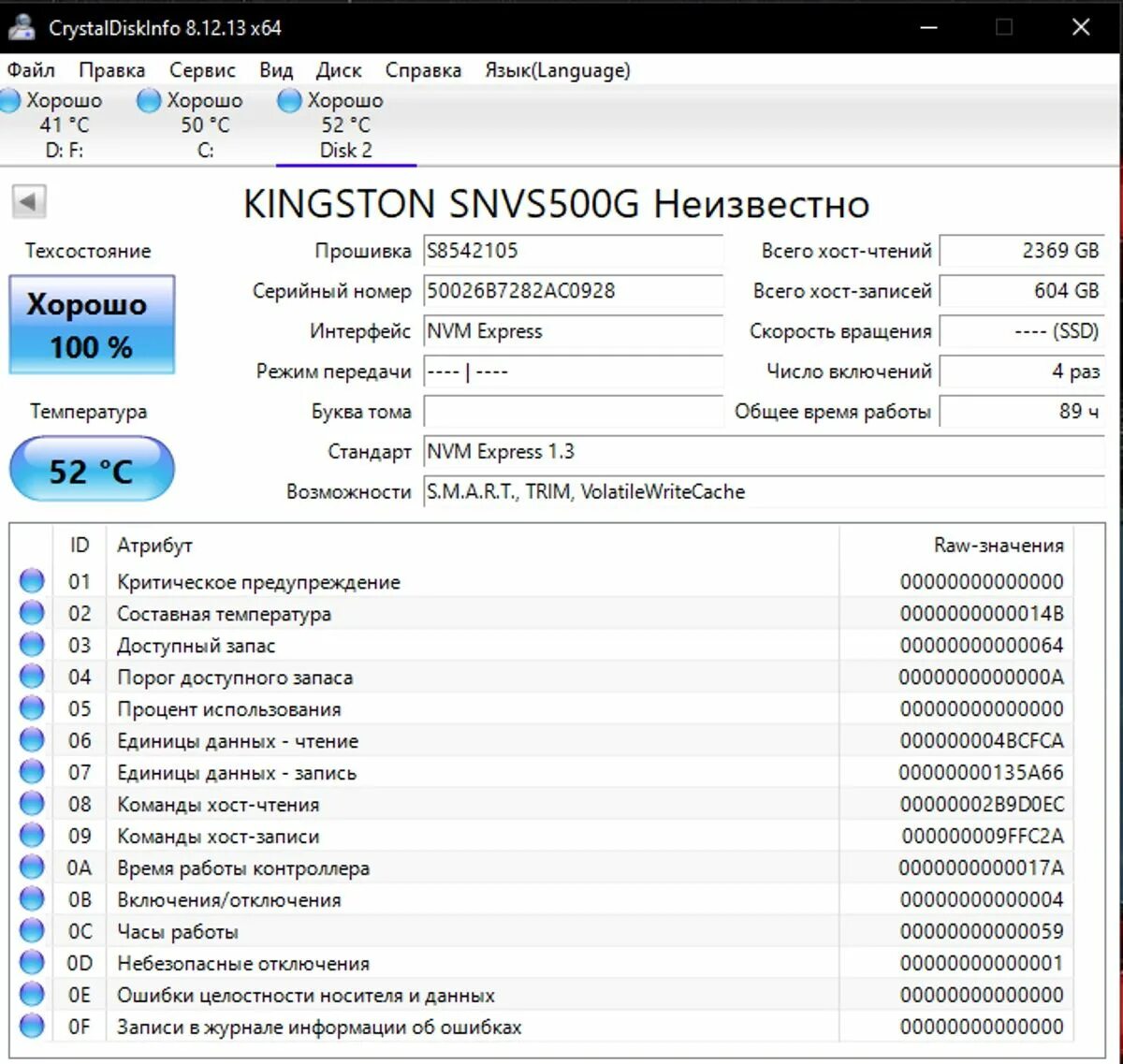1123x1064 pixels.
Task: Select row Время работы контроллера
Action: (542, 867)
